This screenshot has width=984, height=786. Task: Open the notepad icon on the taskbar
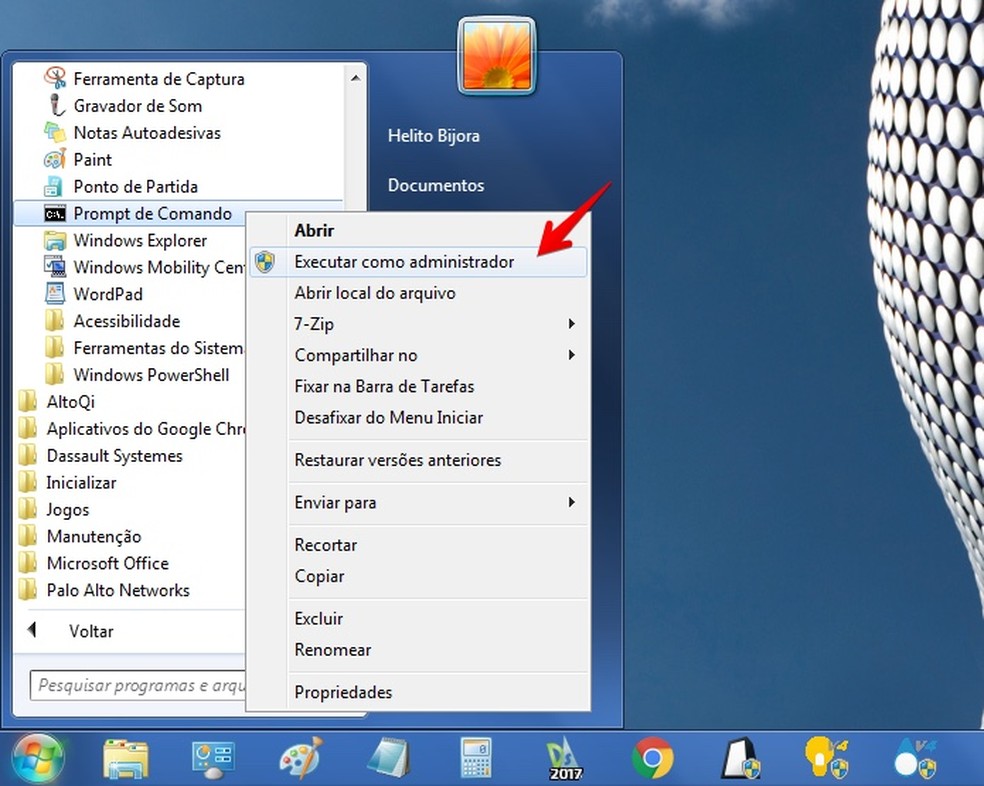click(x=387, y=759)
